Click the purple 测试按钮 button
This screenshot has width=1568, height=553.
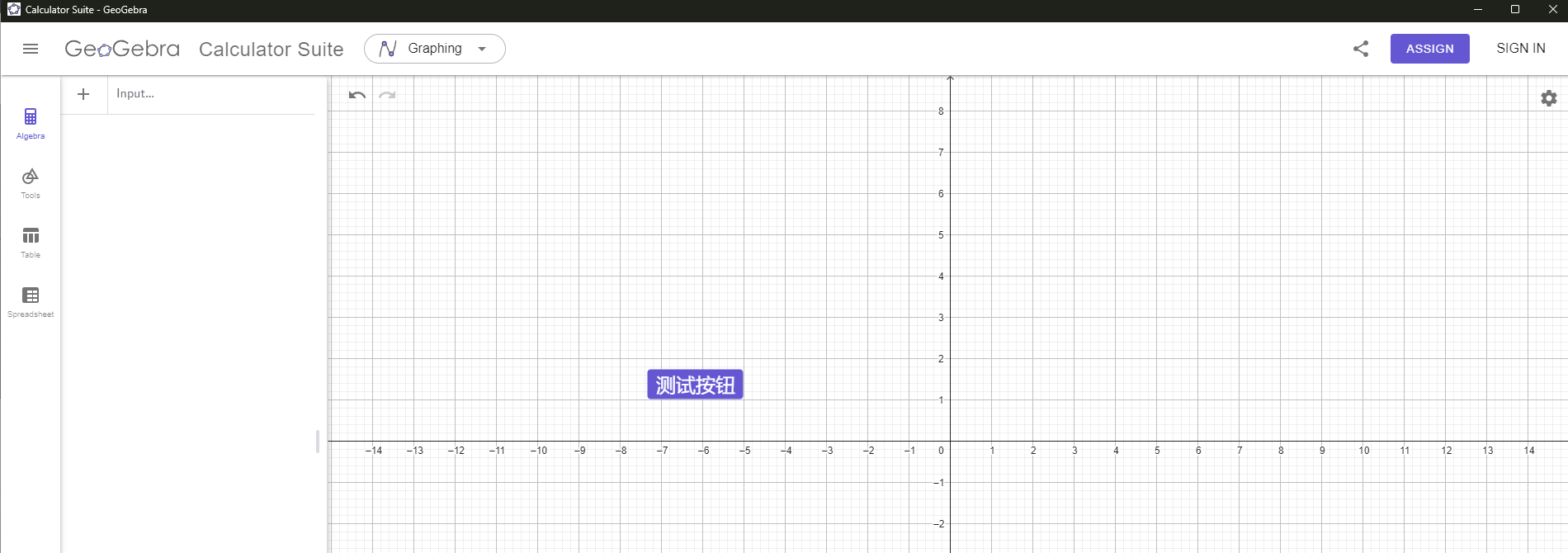[x=695, y=385]
